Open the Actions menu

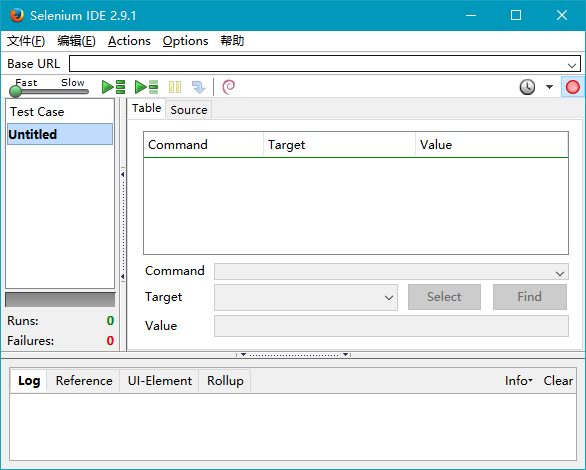click(129, 41)
